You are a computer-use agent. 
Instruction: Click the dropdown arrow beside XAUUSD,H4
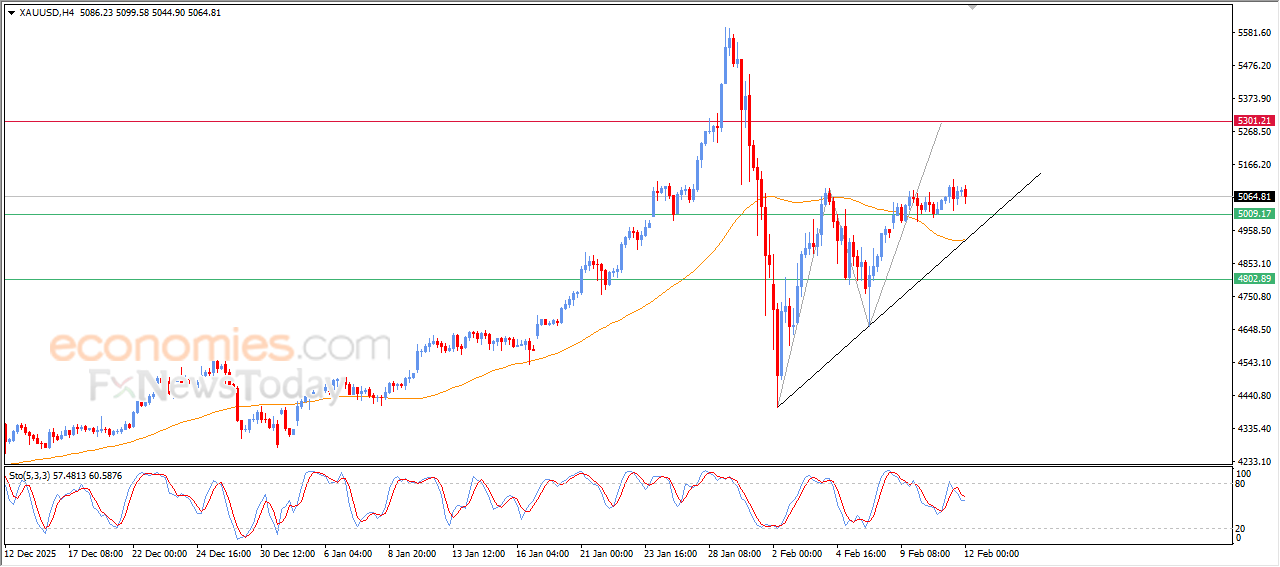coord(11,13)
